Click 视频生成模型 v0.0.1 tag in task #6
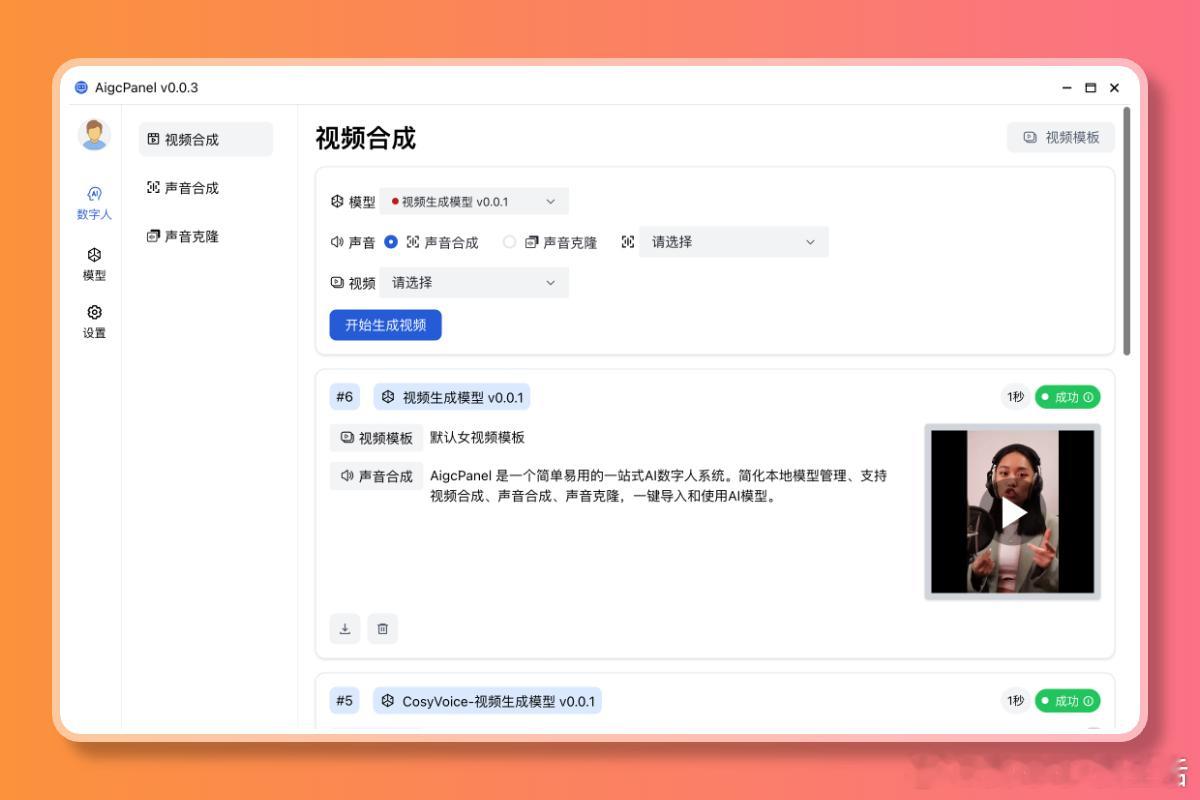1200x800 pixels. (452, 397)
